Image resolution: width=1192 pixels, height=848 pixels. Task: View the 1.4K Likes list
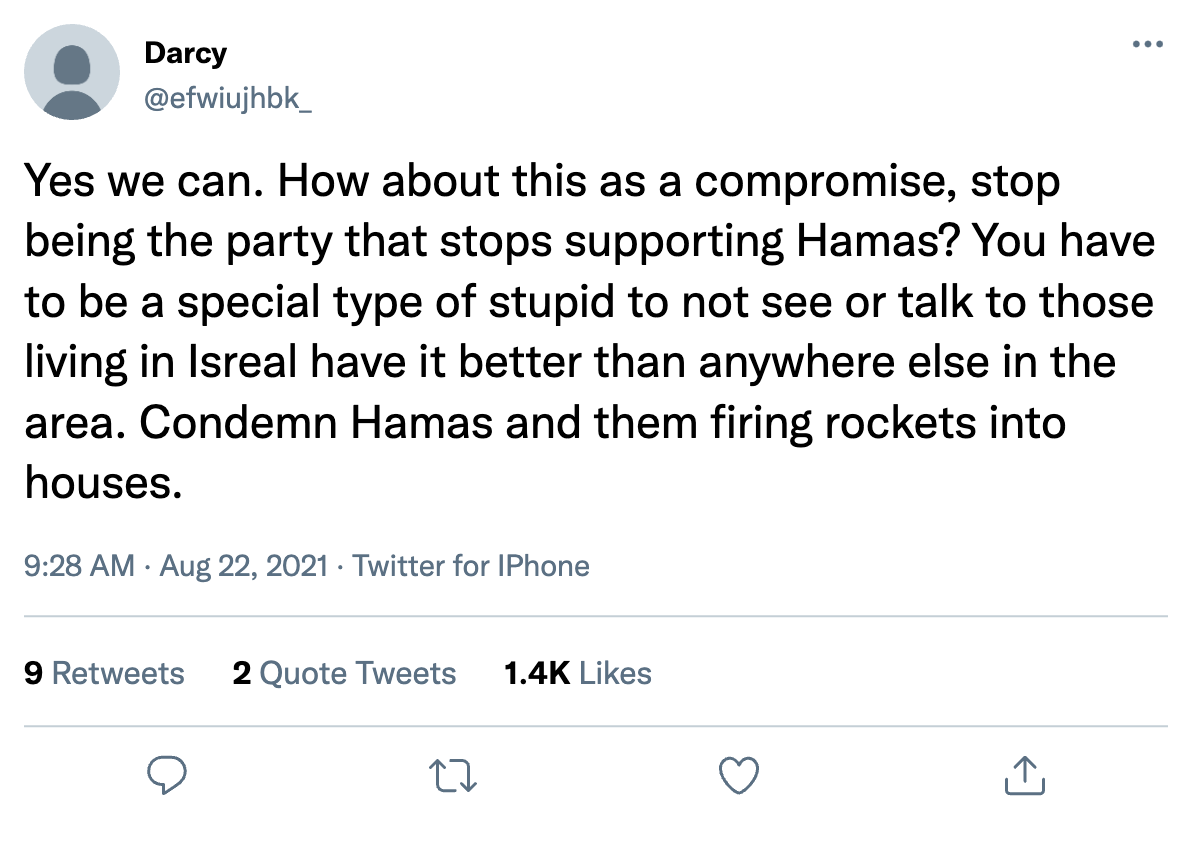578,673
